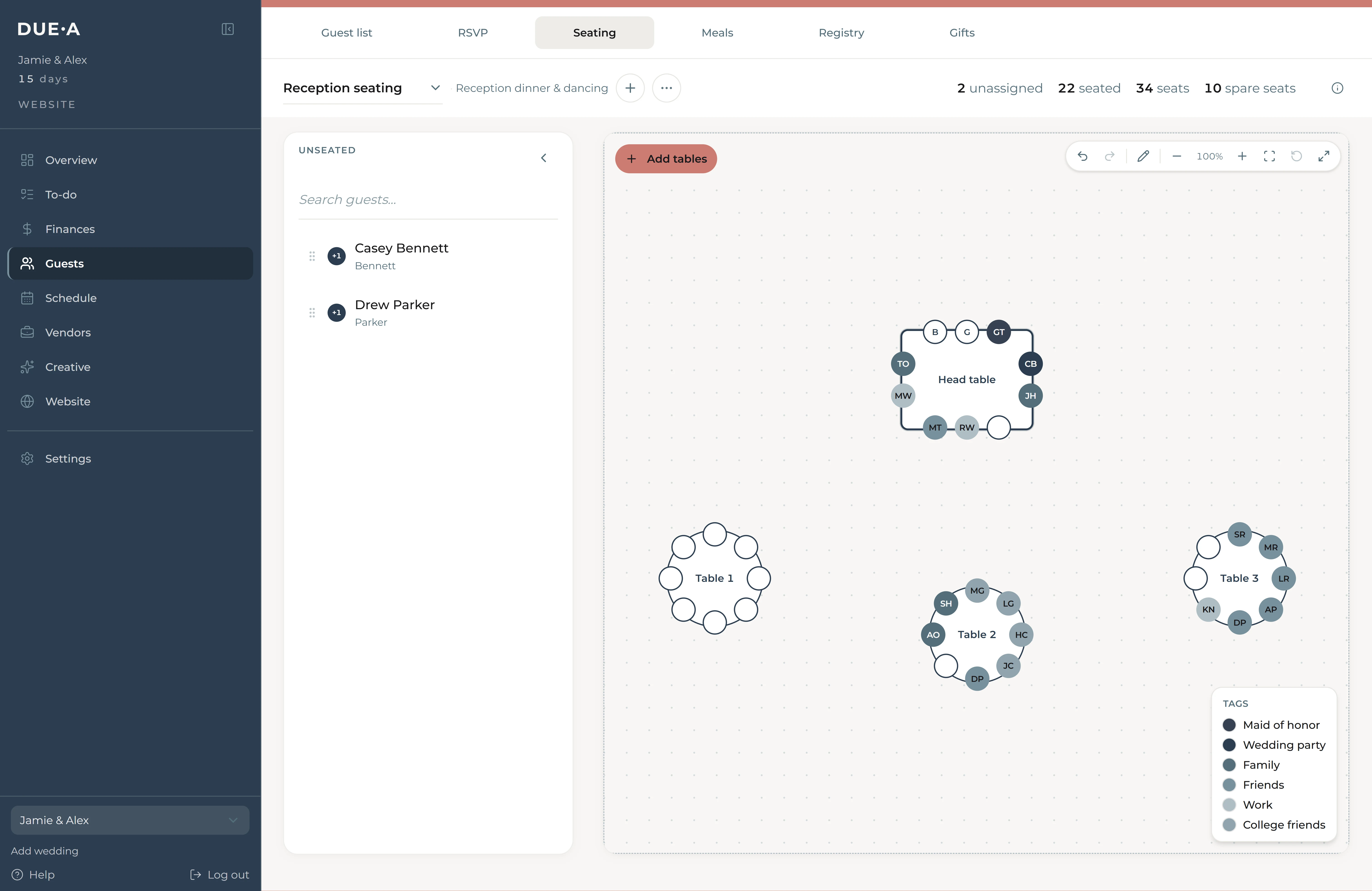Go to the Meals tab
The width and height of the screenshot is (1372, 891).
(x=717, y=33)
